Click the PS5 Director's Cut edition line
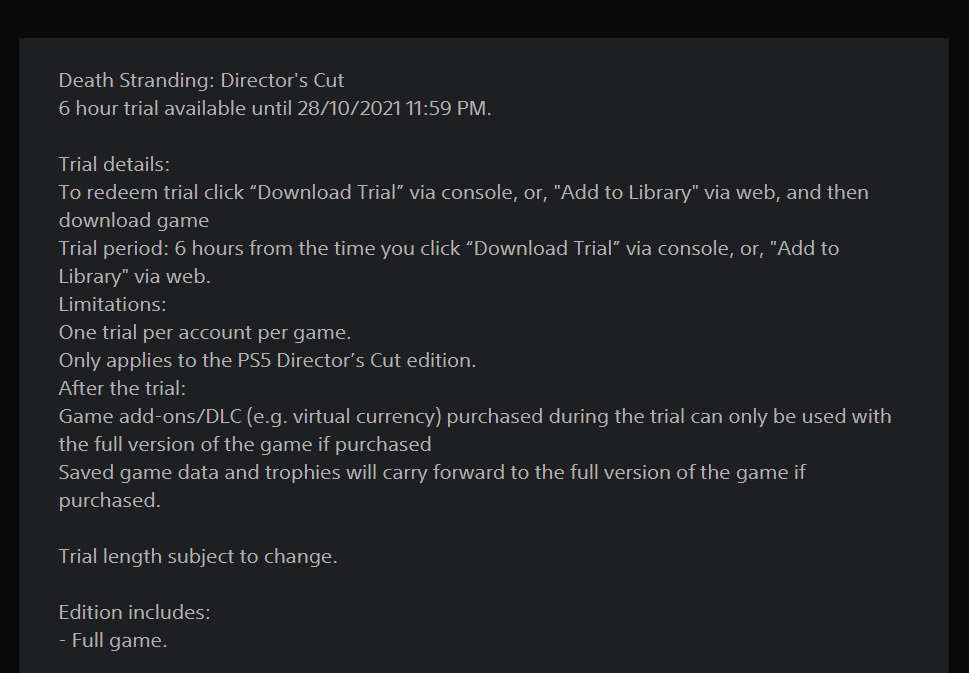The width and height of the screenshot is (969, 673). pyautogui.click(x=267, y=360)
